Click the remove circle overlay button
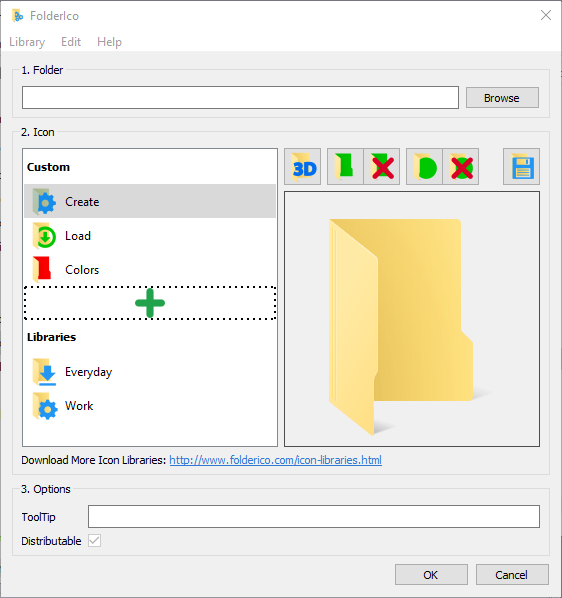Image resolution: width=562 pixels, height=598 pixels. pyautogui.click(x=461, y=167)
